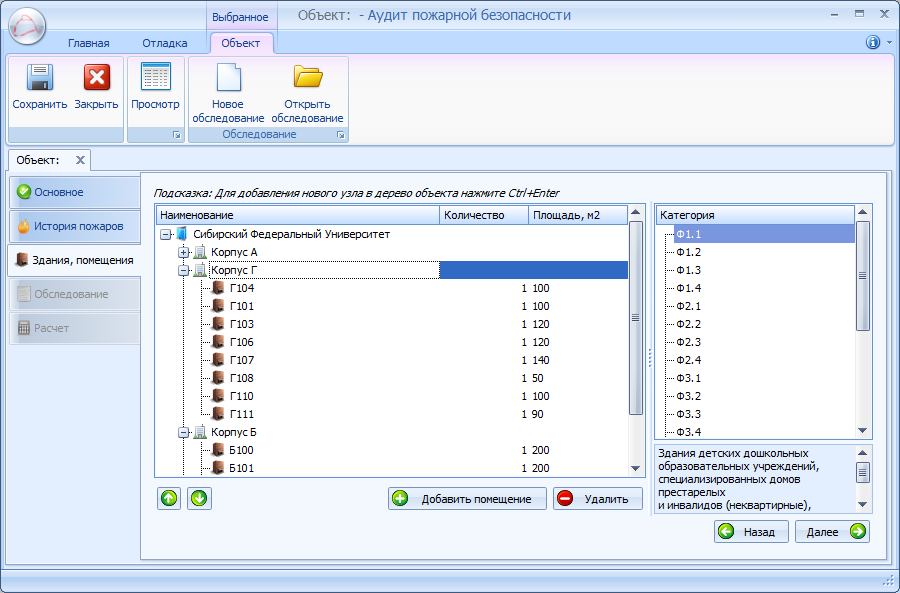Click the blue info help icon
This screenshot has width=900, height=593.
(873, 42)
